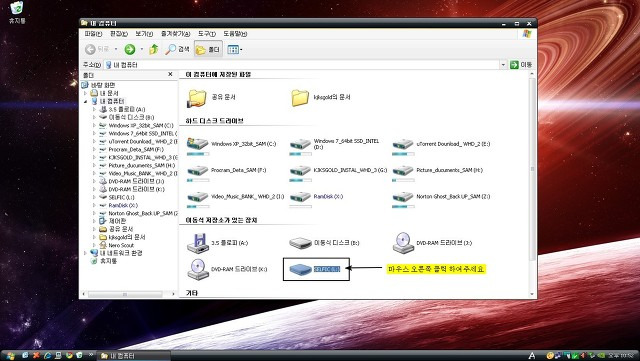Select the KJKSGOLD_INSTAL (G:) drive icon
This screenshot has height=361, width=640.
pos(300,170)
